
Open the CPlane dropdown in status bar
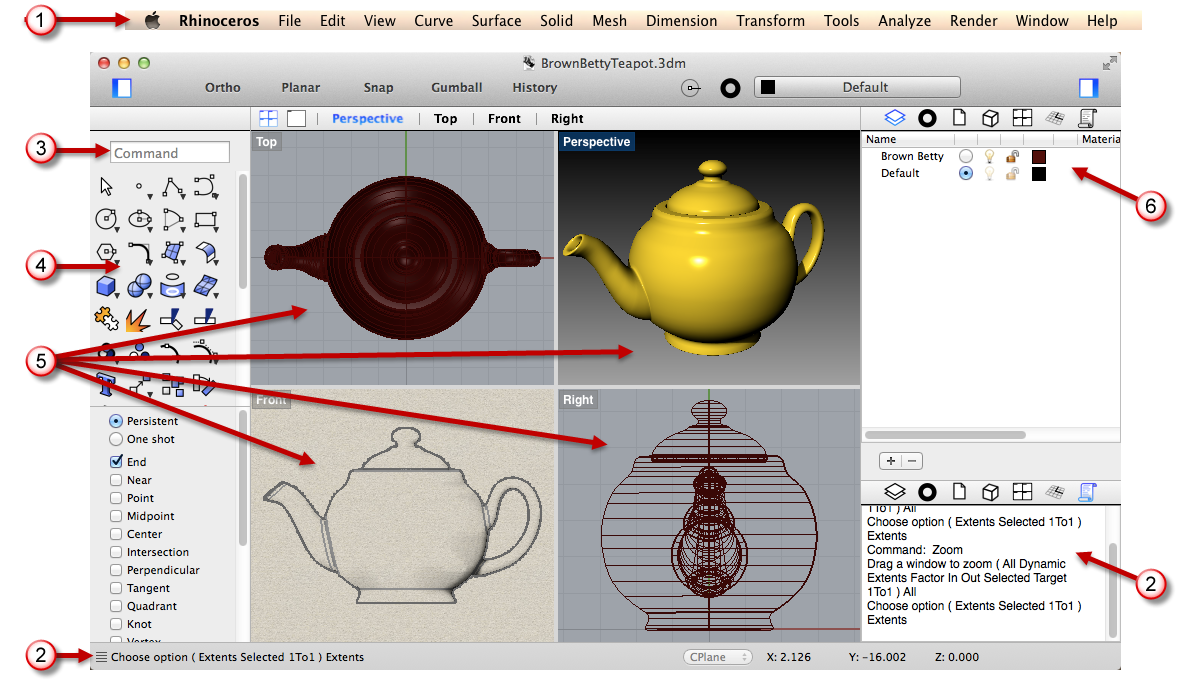[717, 657]
